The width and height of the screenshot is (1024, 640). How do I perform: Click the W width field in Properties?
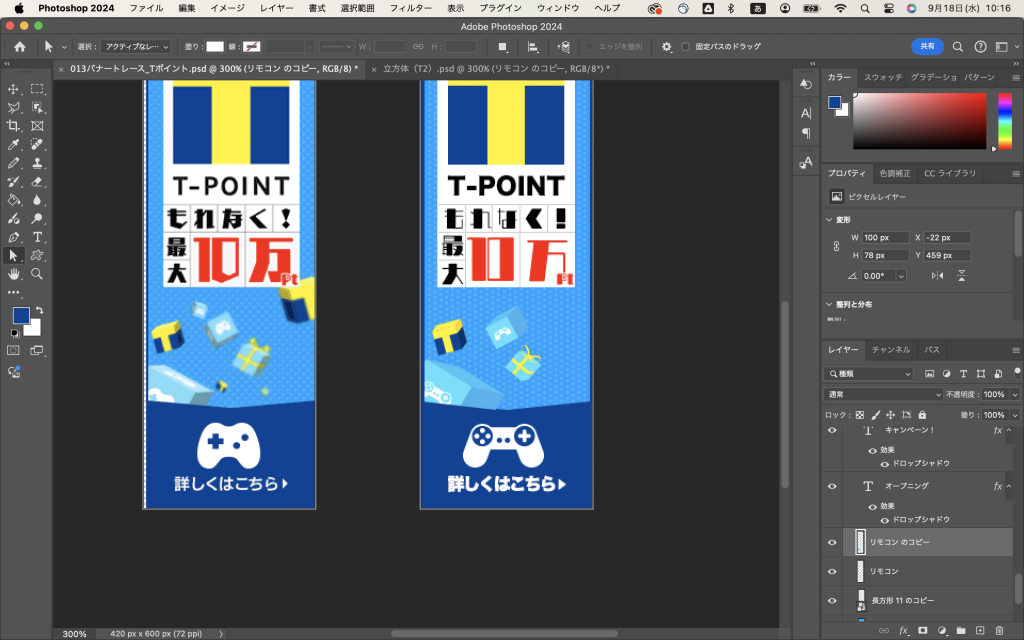[x=884, y=237]
